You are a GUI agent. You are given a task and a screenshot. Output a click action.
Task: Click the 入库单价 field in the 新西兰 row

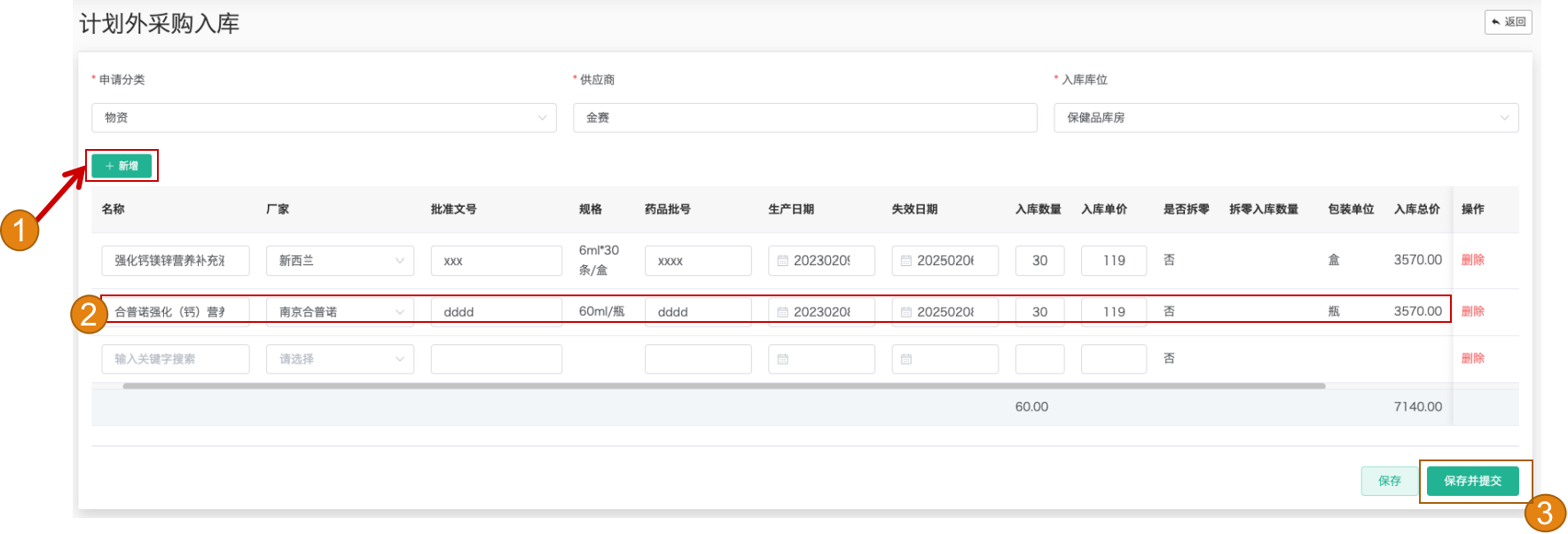click(1114, 261)
